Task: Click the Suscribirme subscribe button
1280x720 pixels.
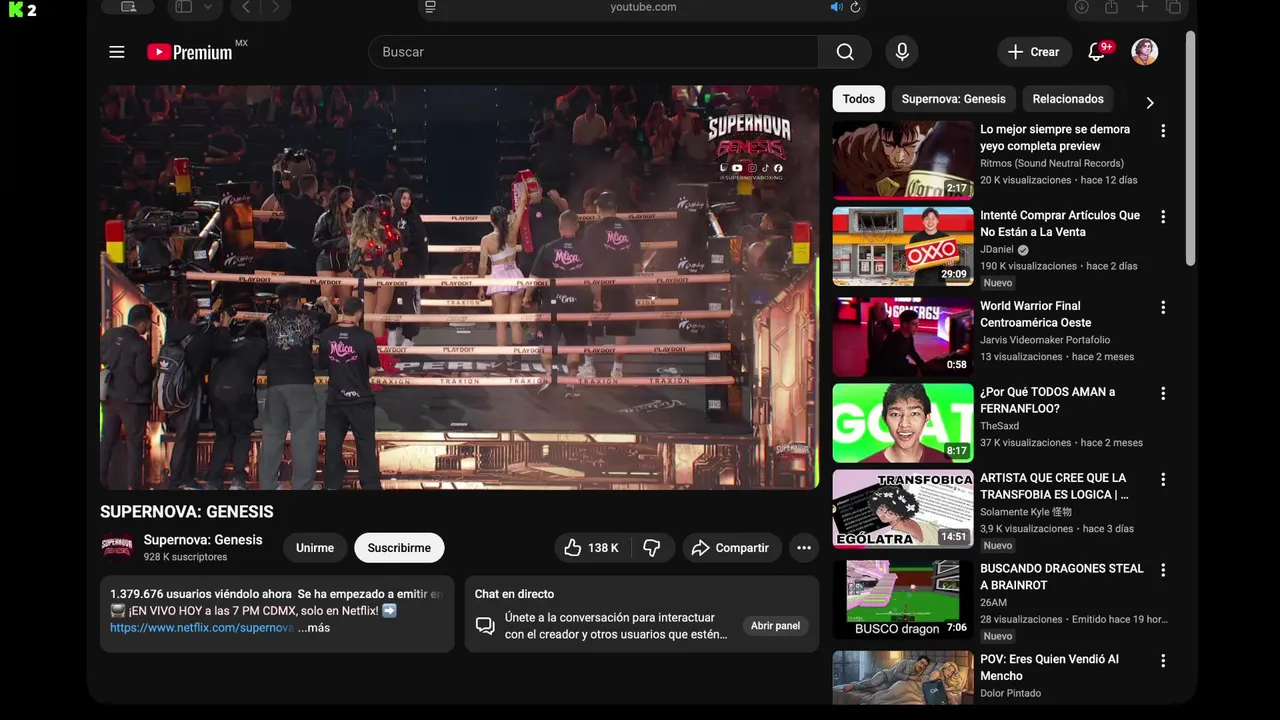Action: pos(399,548)
